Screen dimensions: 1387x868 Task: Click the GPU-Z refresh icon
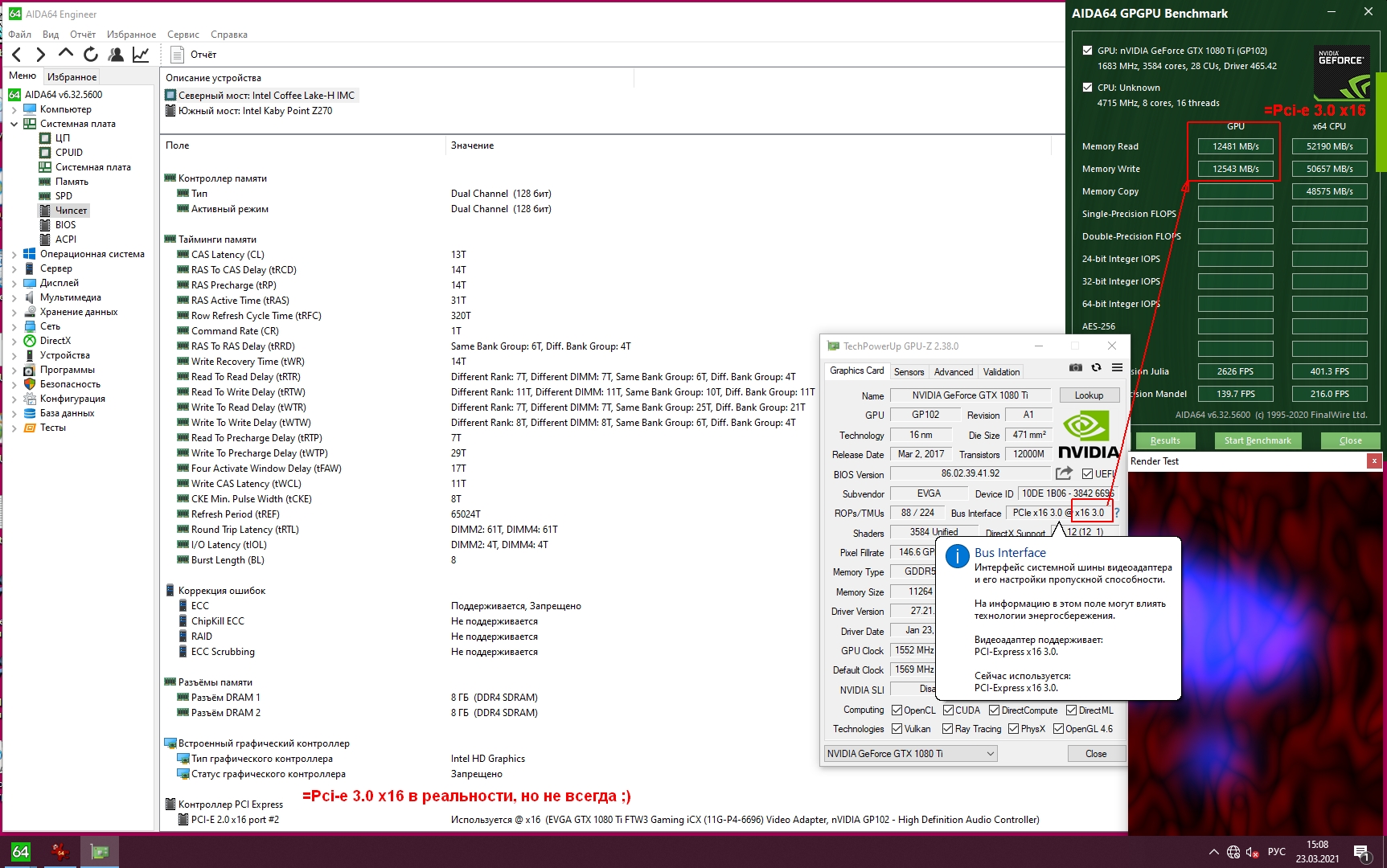(x=1096, y=368)
